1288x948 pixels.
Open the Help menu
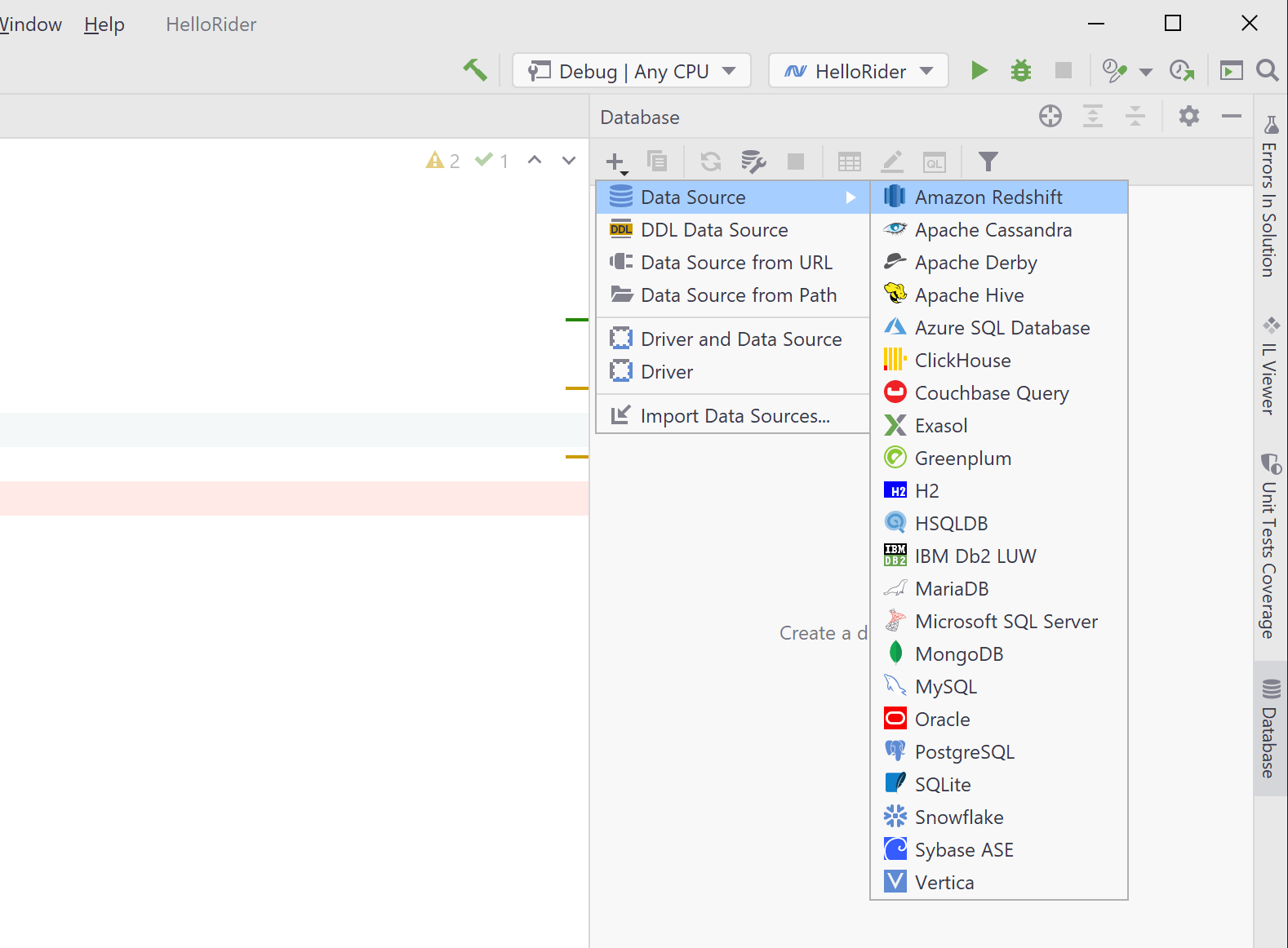point(104,24)
